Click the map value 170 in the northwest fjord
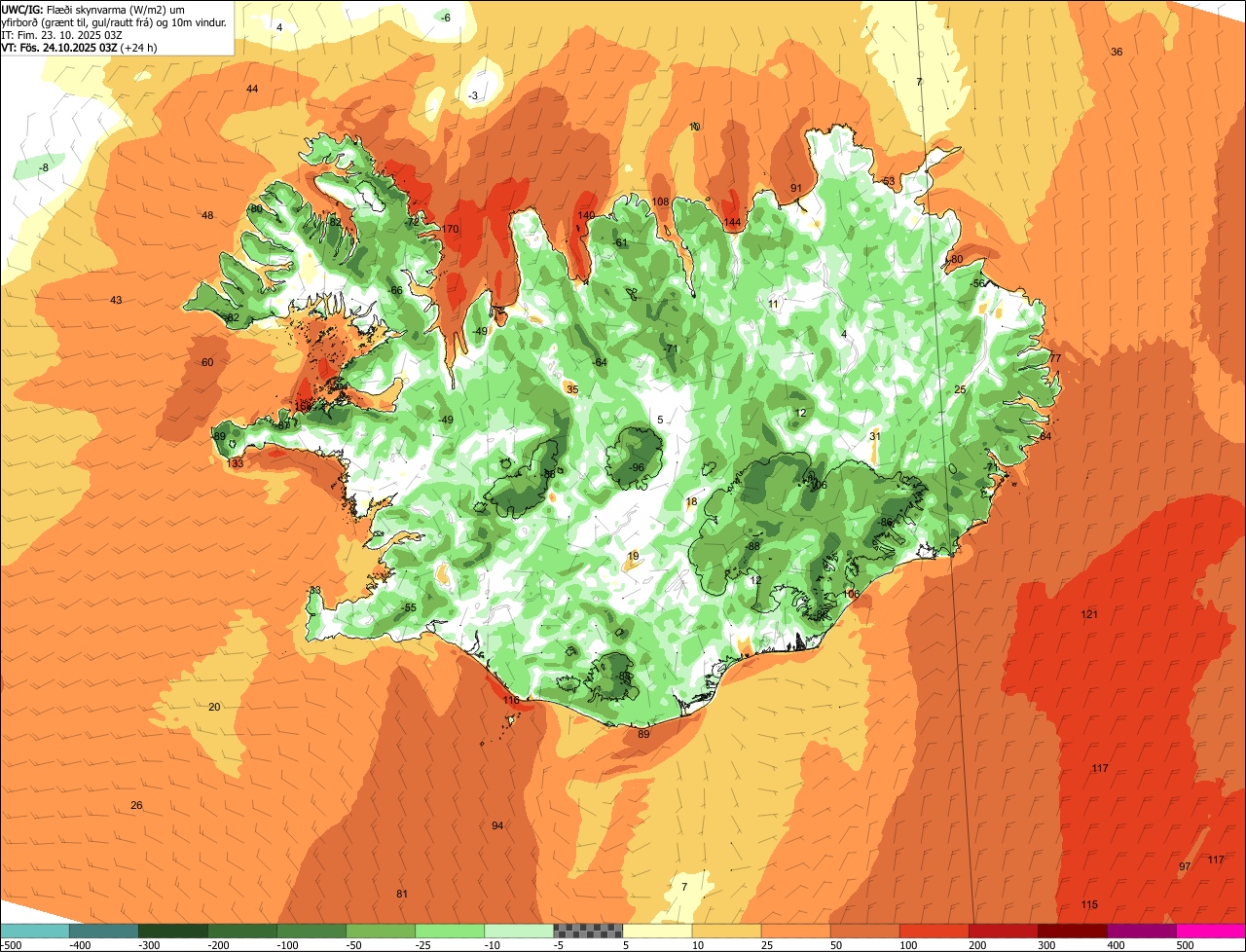 [x=450, y=230]
